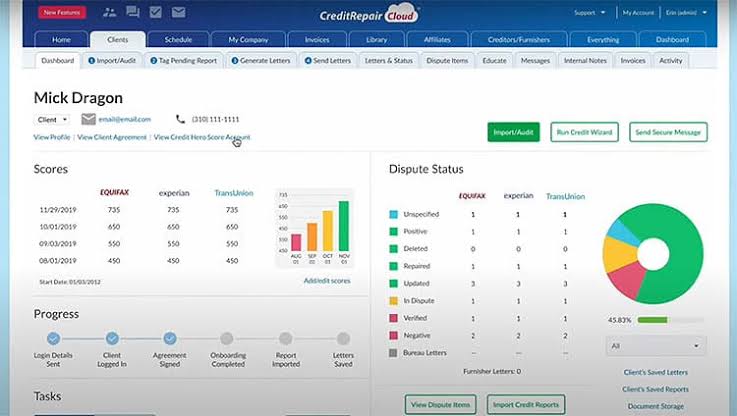Click the email envelope icon beside client email

tap(88, 119)
